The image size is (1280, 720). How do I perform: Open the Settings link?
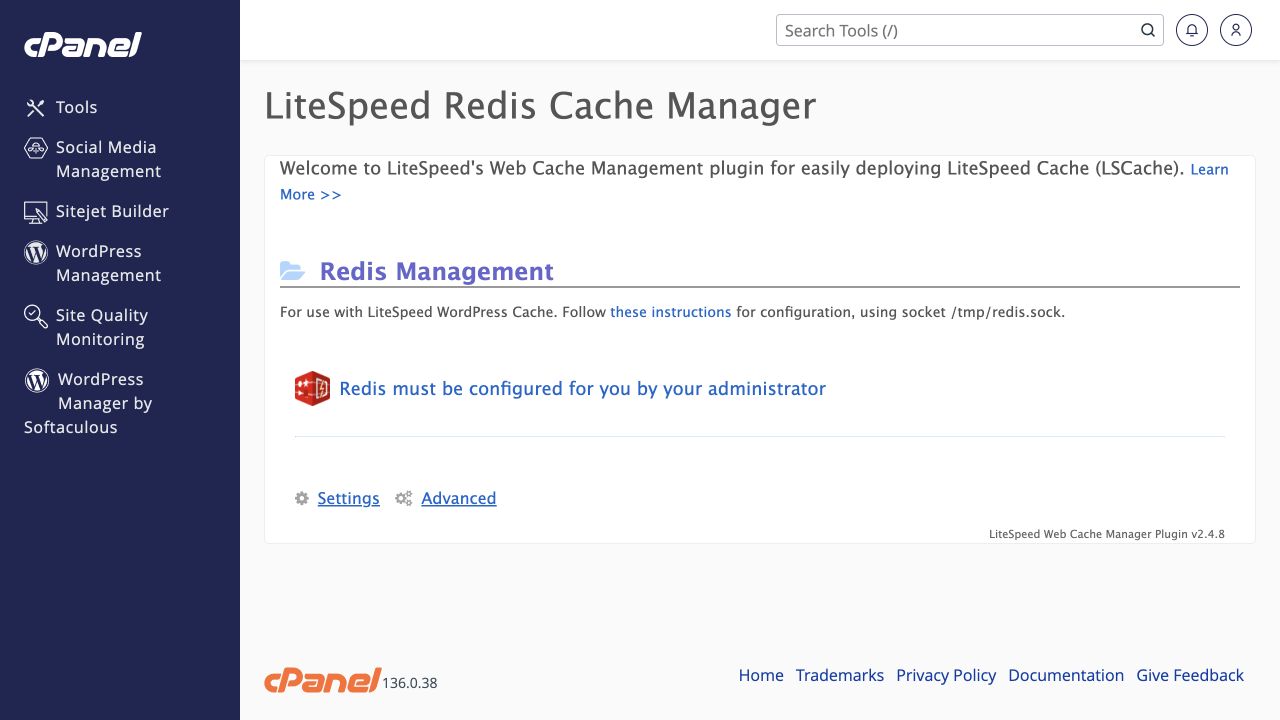(348, 498)
